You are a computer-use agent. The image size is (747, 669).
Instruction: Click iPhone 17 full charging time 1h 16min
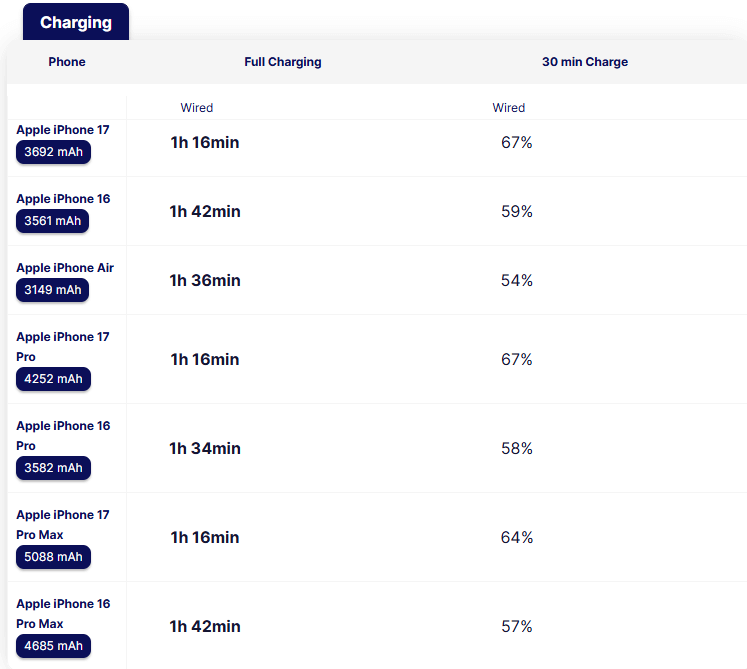(205, 143)
